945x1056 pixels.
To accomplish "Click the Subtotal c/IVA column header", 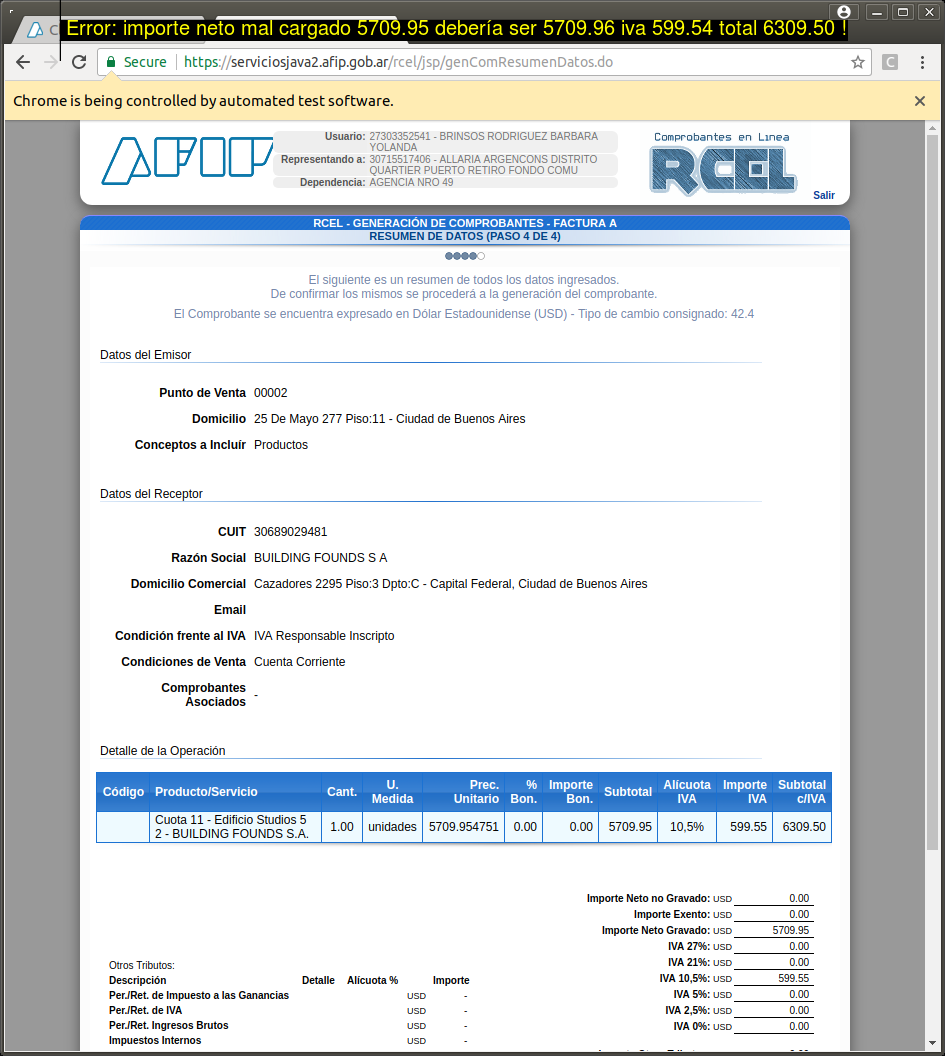I will pos(802,792).
